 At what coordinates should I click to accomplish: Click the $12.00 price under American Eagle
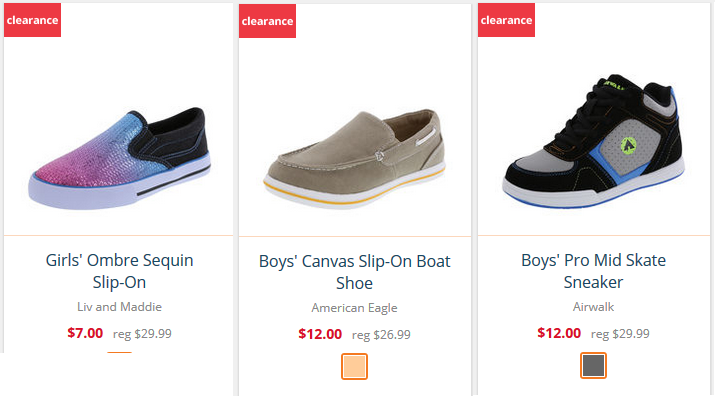[320, 334]
